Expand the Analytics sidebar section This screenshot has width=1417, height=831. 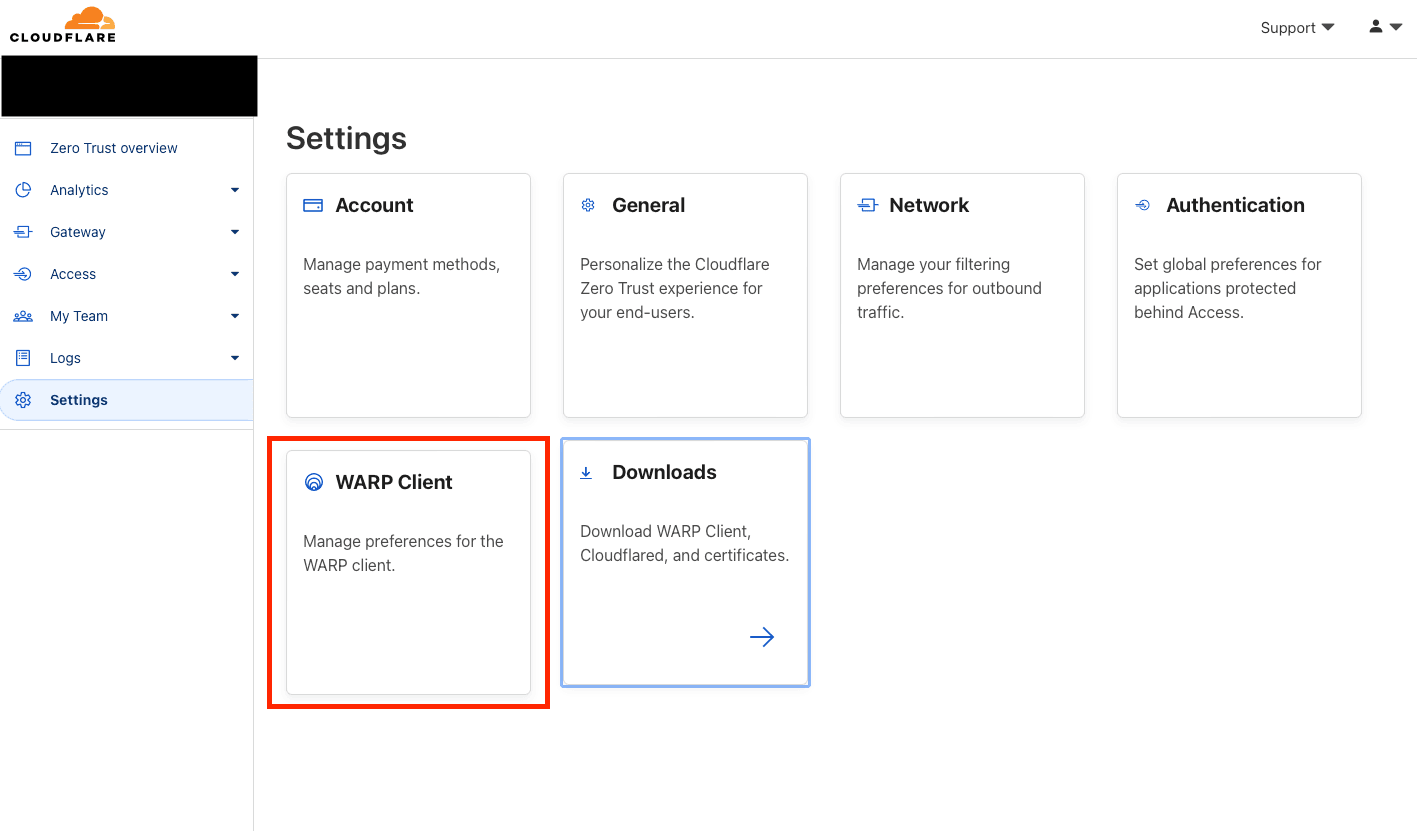(235, 190)
